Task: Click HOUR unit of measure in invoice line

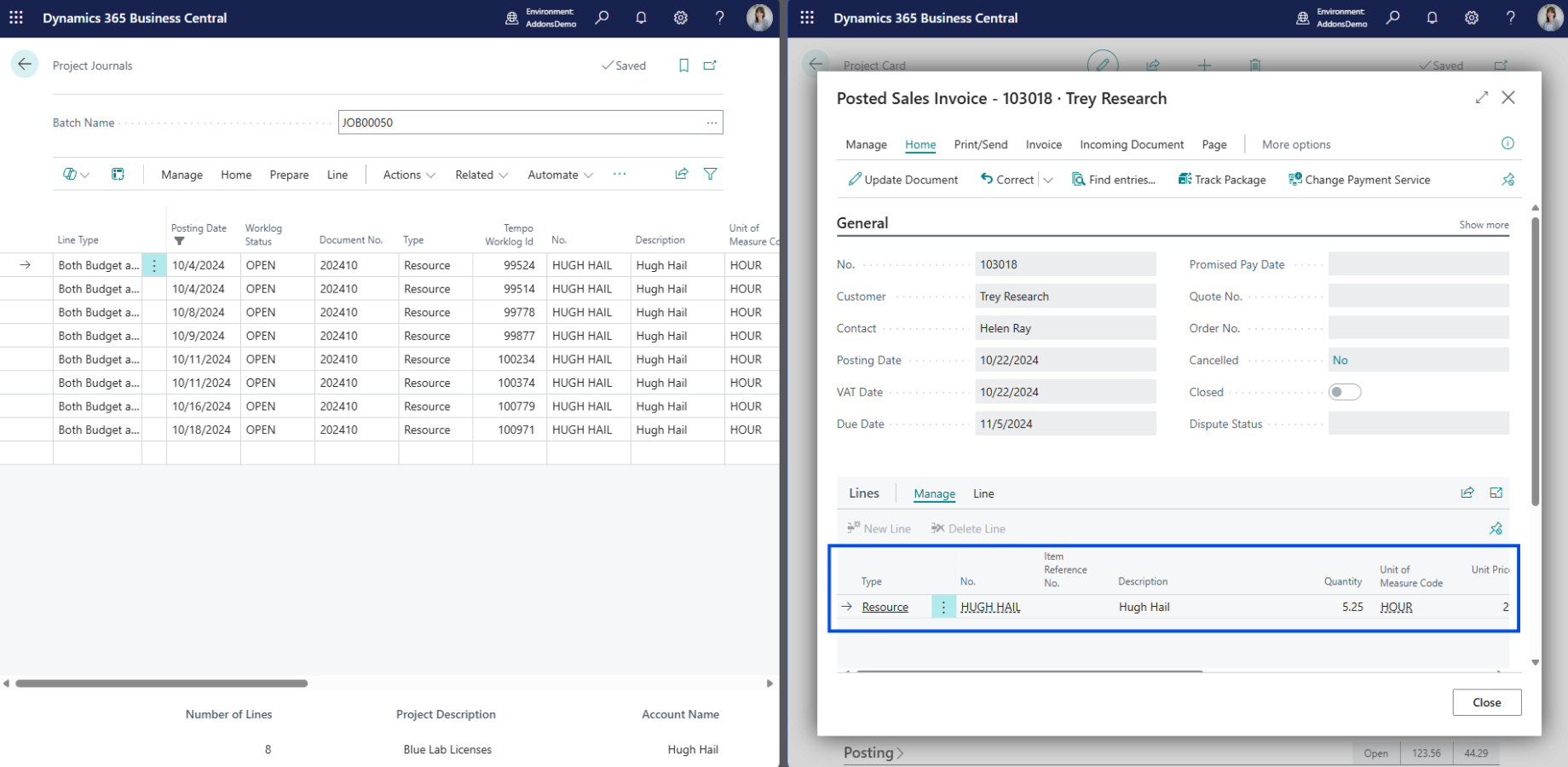Action: coord(1396,607)
